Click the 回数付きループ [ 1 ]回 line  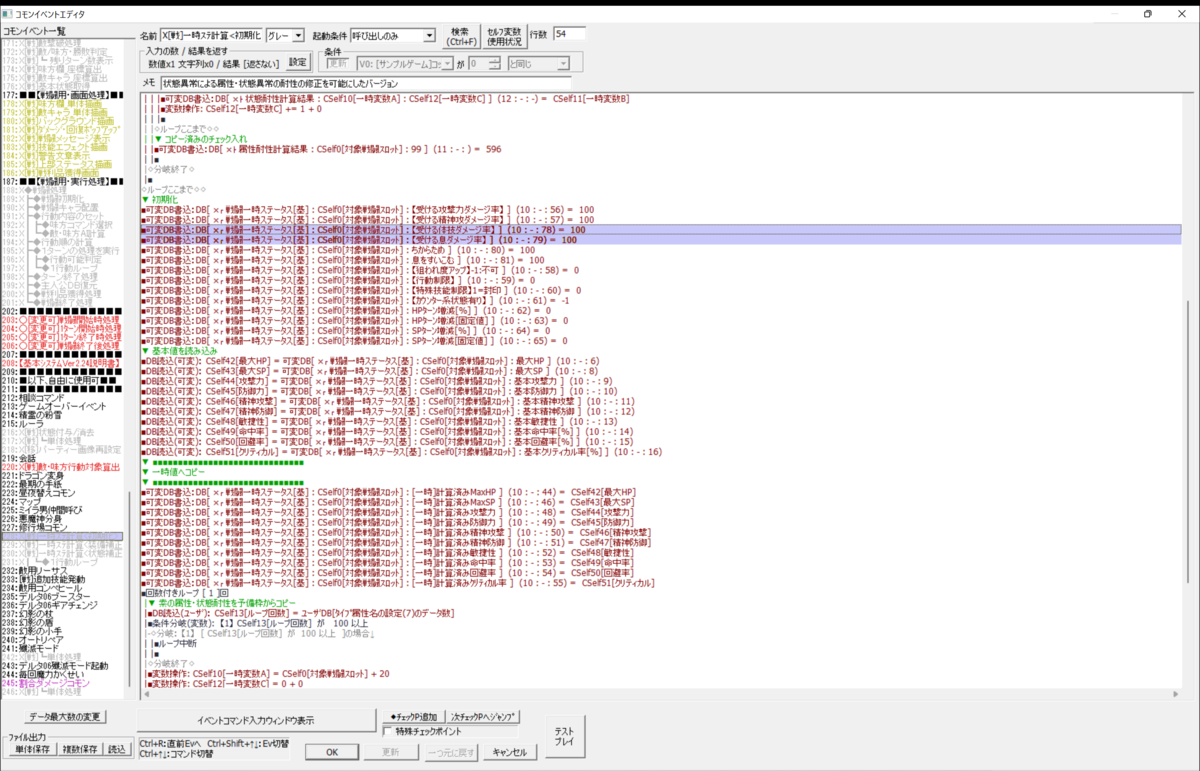pyautogui.click(x=183, y=592)
